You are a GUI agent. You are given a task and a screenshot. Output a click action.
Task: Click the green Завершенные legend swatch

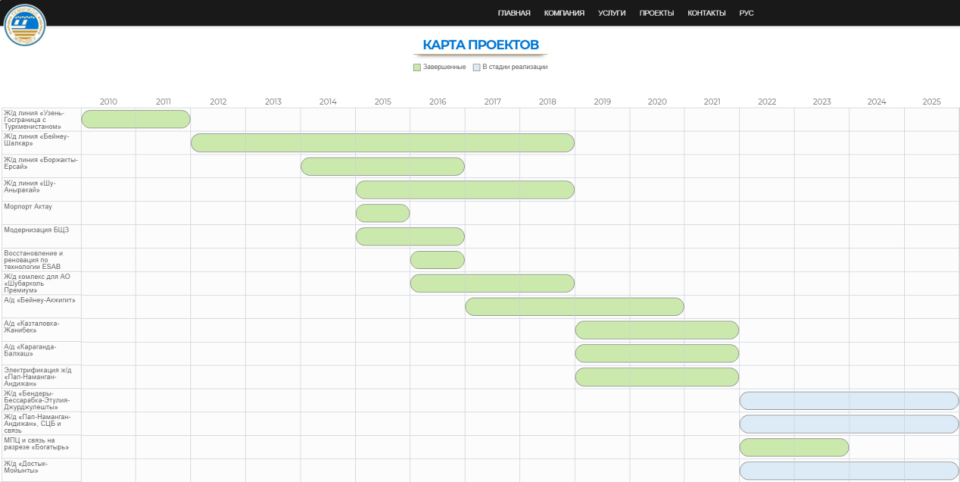coord(417,67)
